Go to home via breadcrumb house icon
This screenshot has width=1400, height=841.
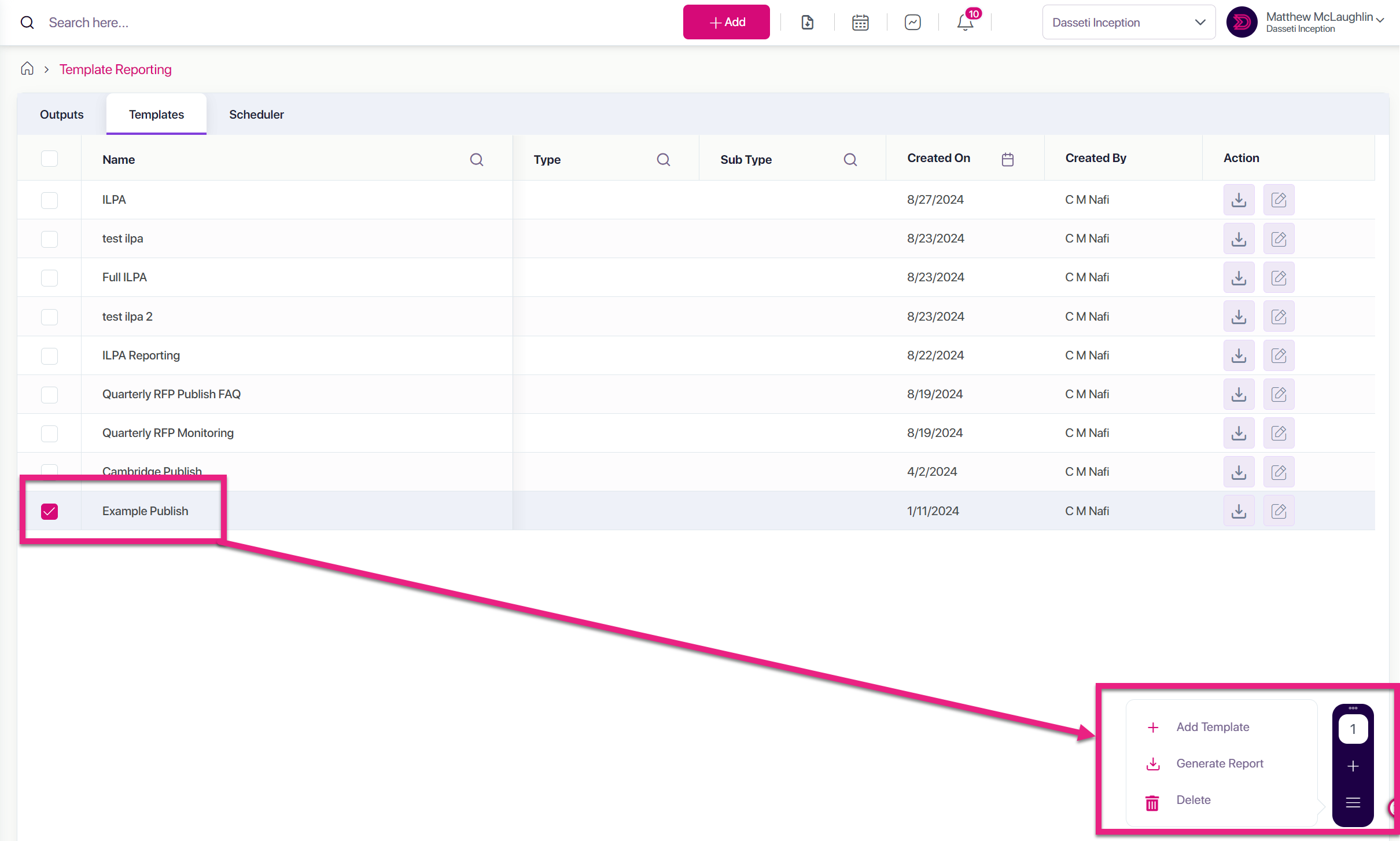[27, 69]
